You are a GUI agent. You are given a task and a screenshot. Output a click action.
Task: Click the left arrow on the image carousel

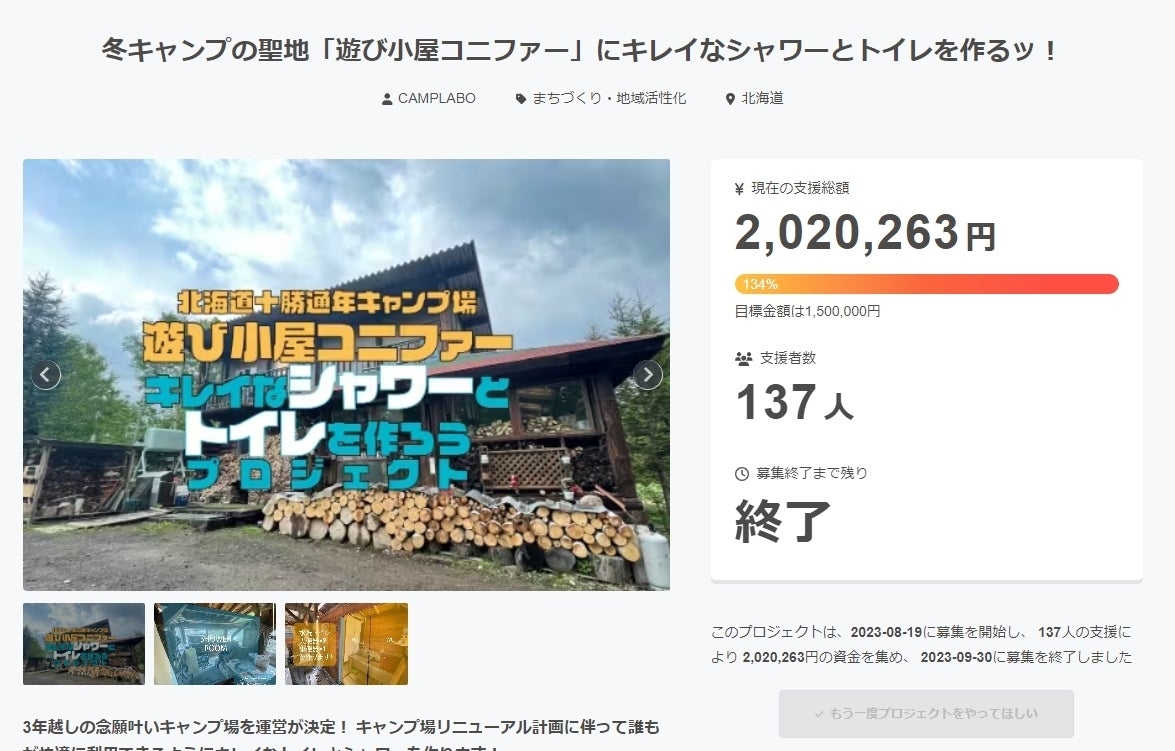click(x=45, y=374)
